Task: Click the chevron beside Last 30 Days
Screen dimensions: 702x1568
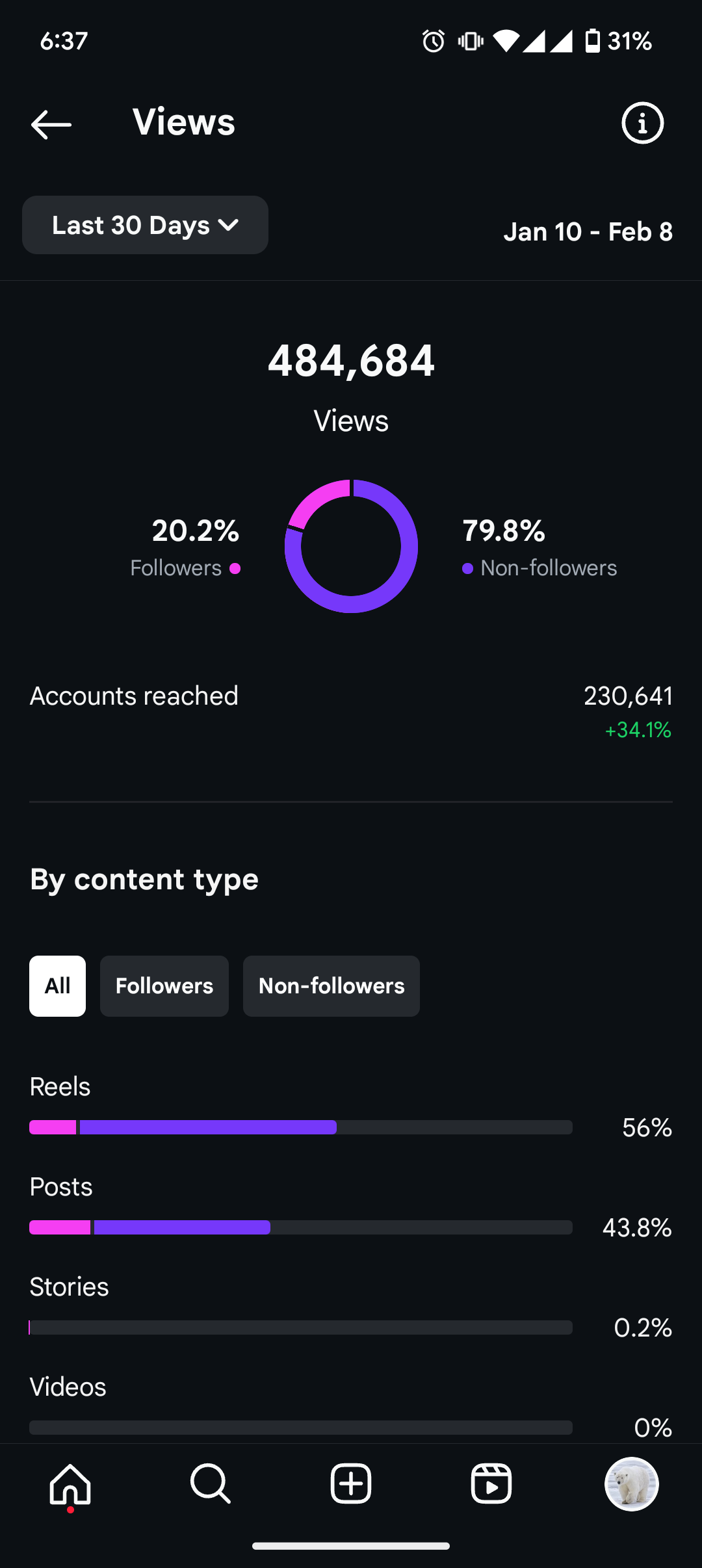Action: click(228, 226)
